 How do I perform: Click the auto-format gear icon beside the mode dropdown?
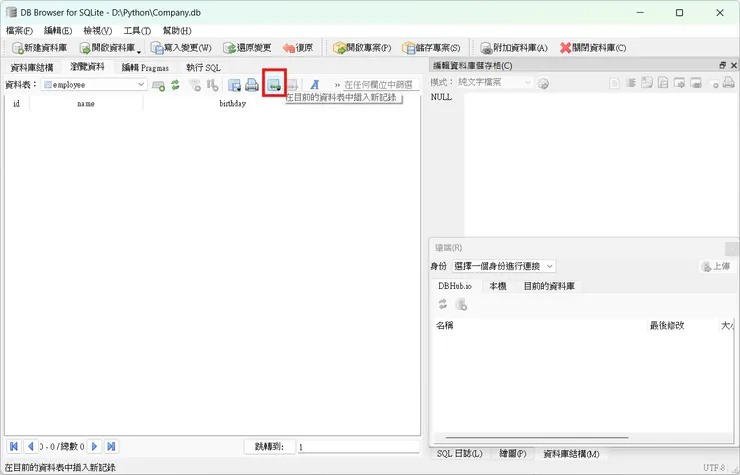coord(543,84)
